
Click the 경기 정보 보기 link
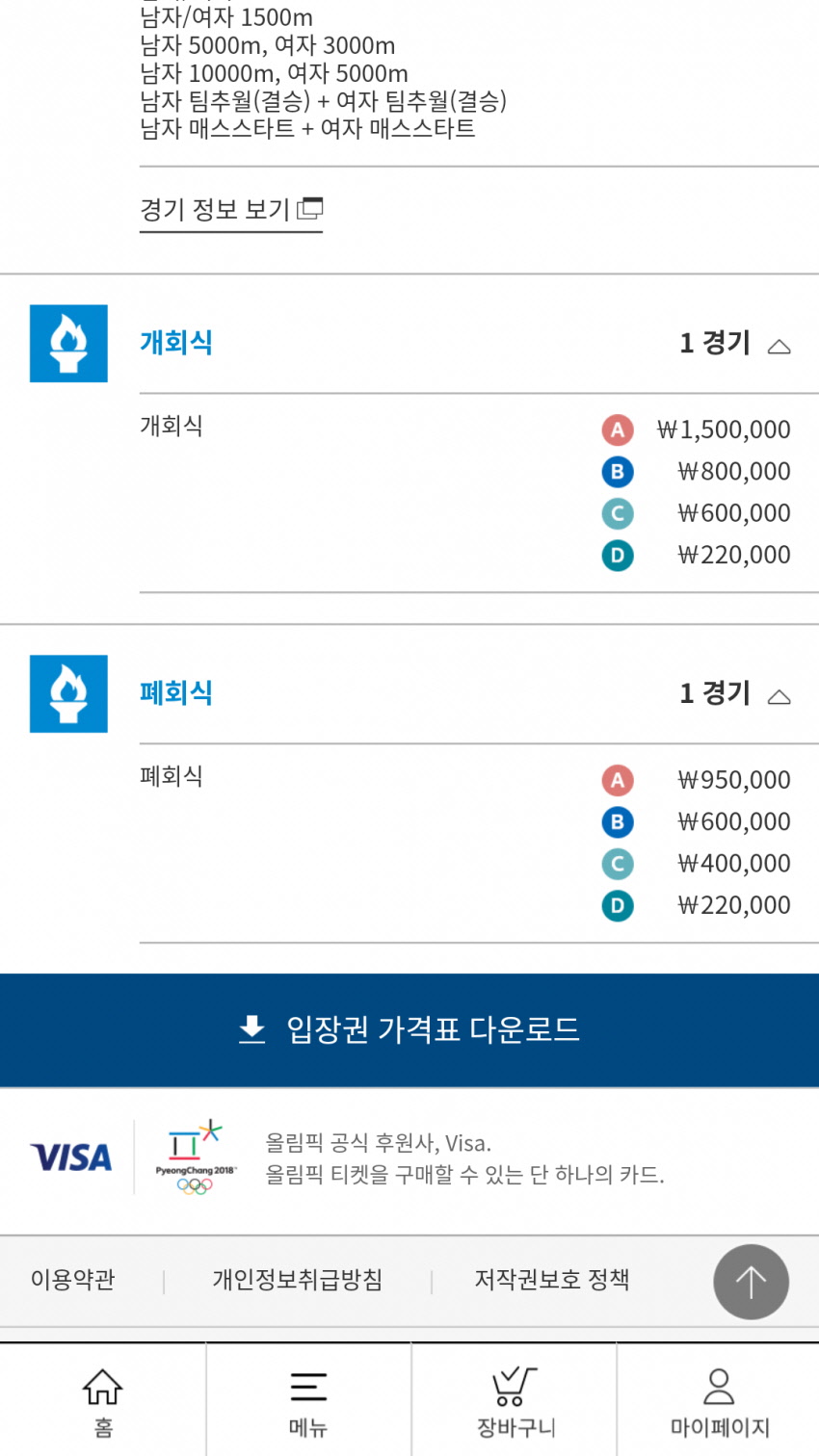[215, 209]
